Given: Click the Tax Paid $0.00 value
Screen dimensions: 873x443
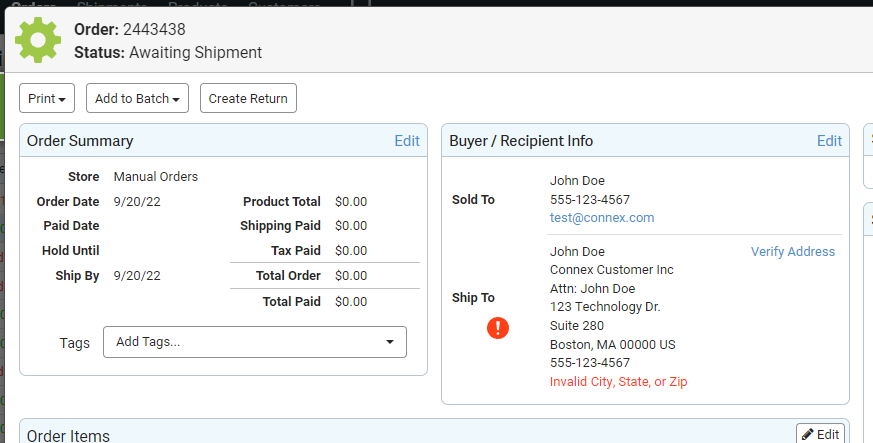Looking at the screenshot, I should tap(351, 250).
